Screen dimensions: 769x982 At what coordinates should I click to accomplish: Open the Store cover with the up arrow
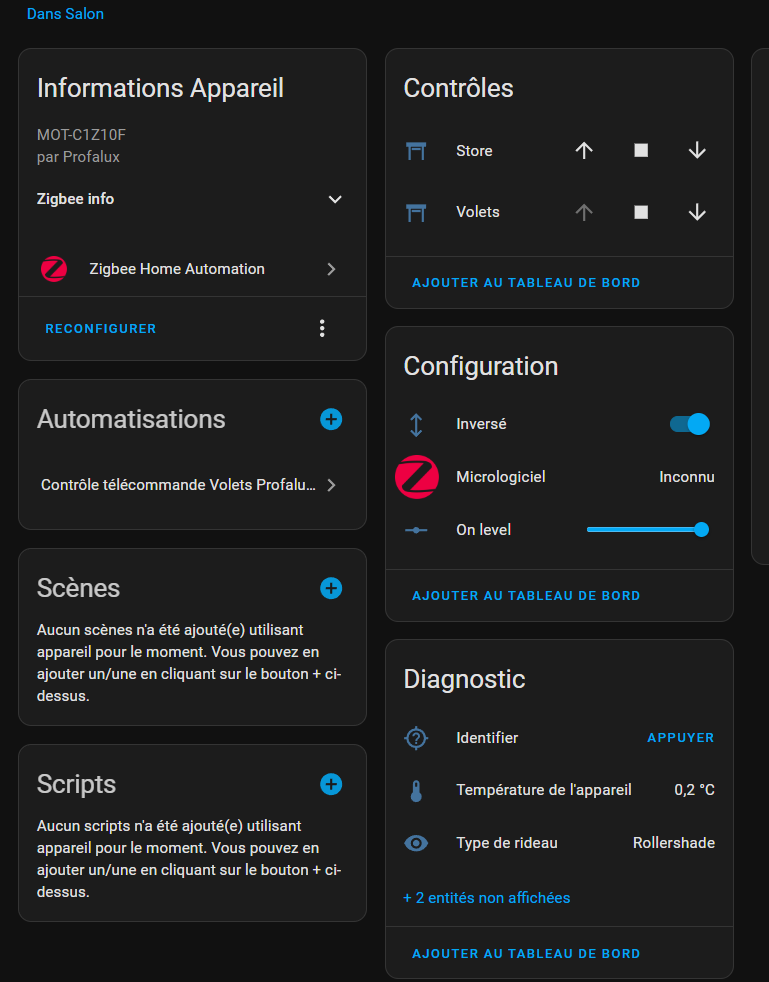click(x=584, y=151)
